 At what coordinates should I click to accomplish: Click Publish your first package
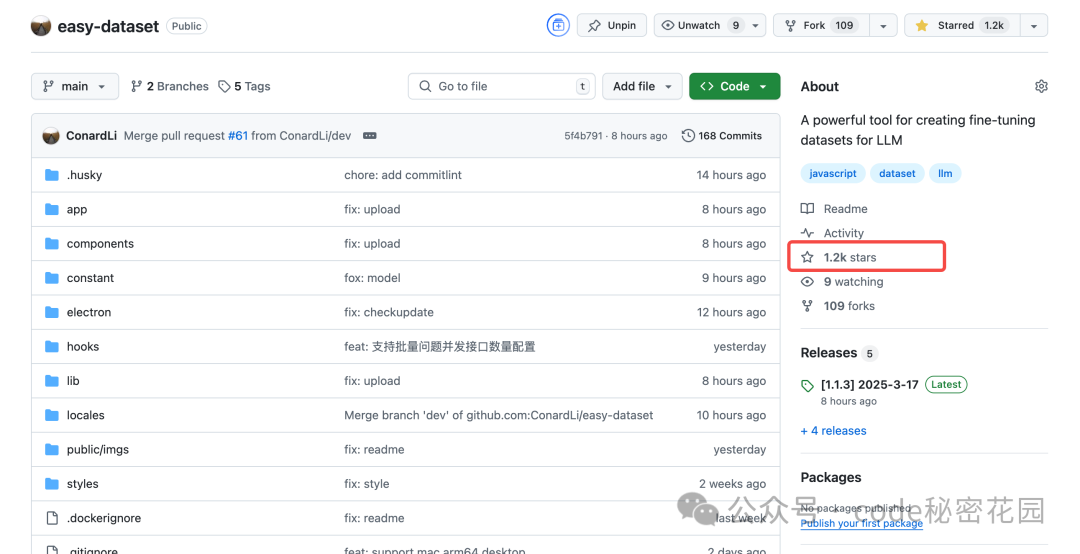862,523
